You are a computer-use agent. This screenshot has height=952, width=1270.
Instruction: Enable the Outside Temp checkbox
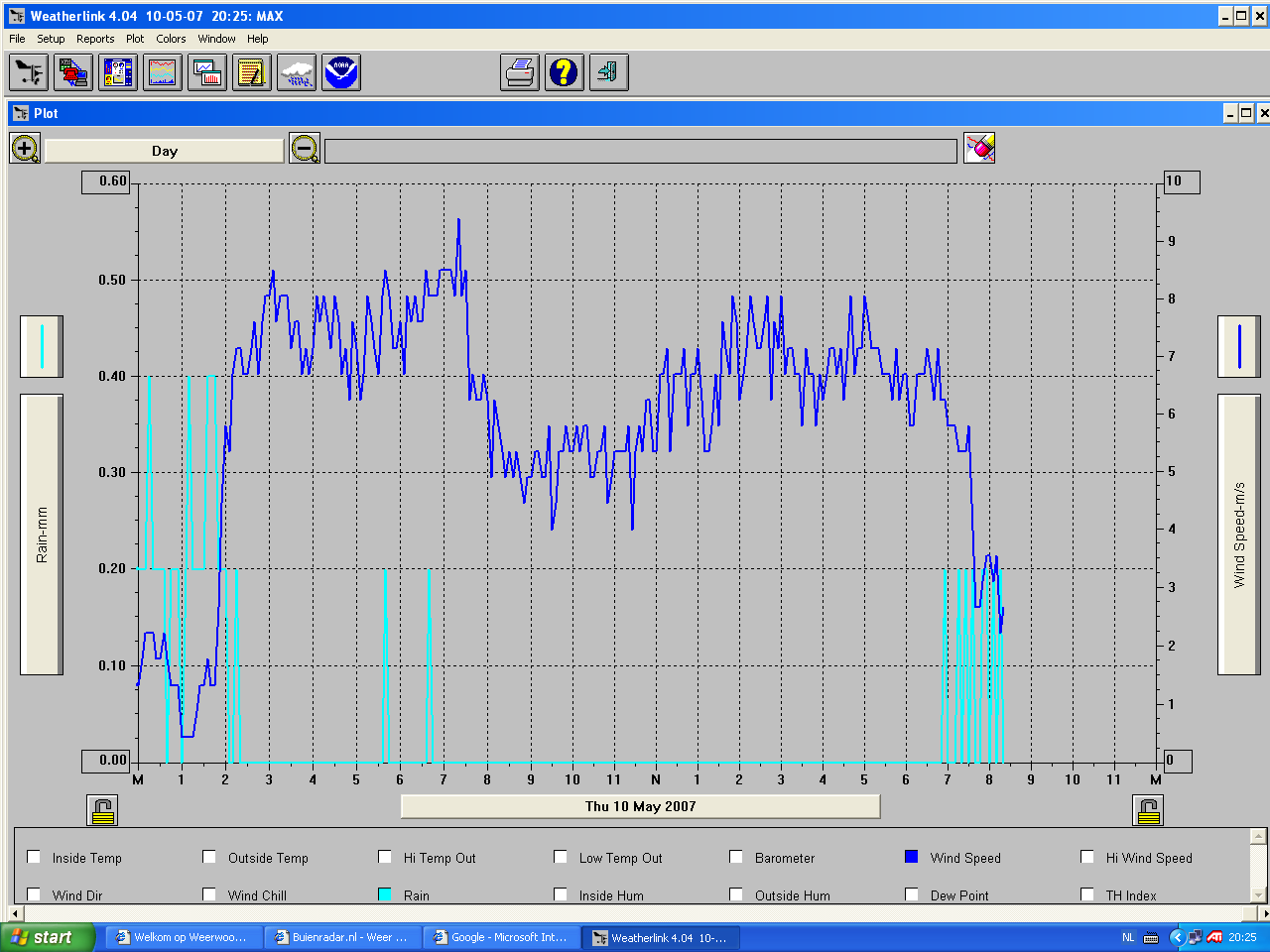click(x=209, y=857)
